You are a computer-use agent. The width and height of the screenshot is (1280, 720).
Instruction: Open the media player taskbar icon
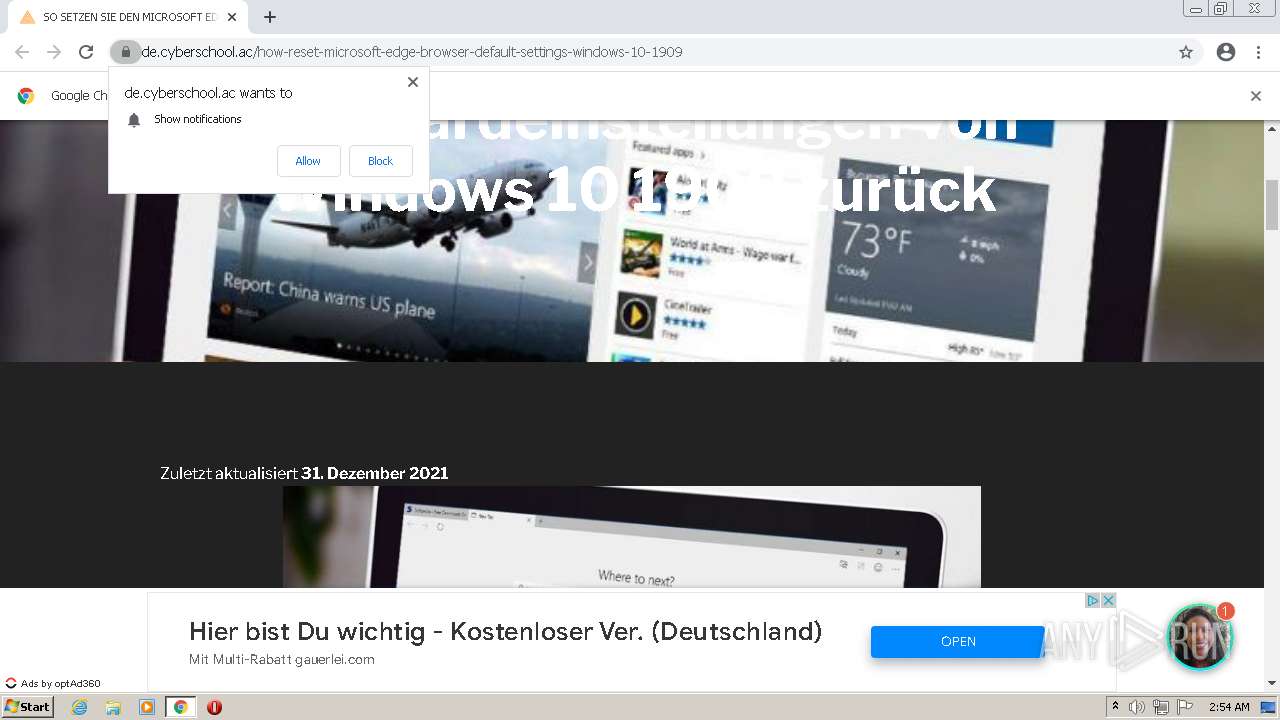(147, 707)
